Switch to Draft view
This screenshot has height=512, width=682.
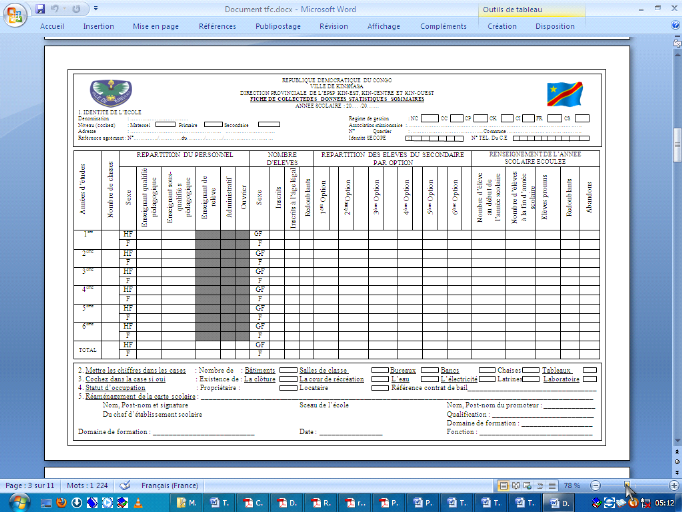click(x=552, y=485)
